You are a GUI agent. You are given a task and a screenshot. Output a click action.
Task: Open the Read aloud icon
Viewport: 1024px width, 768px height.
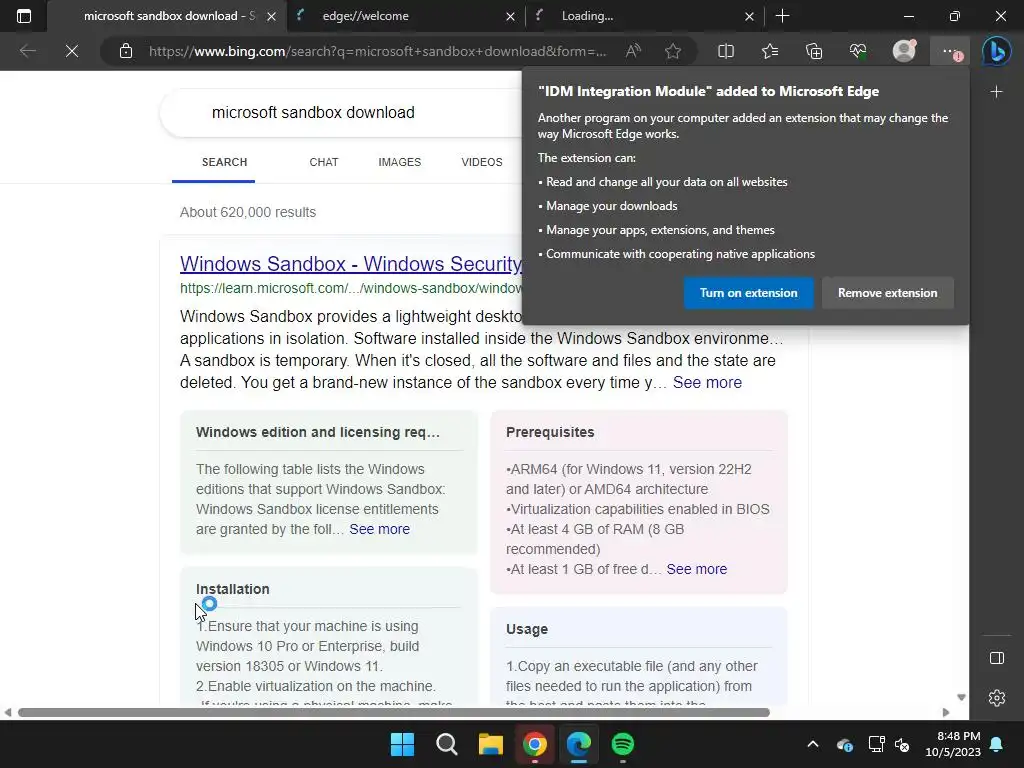point(633,51)
